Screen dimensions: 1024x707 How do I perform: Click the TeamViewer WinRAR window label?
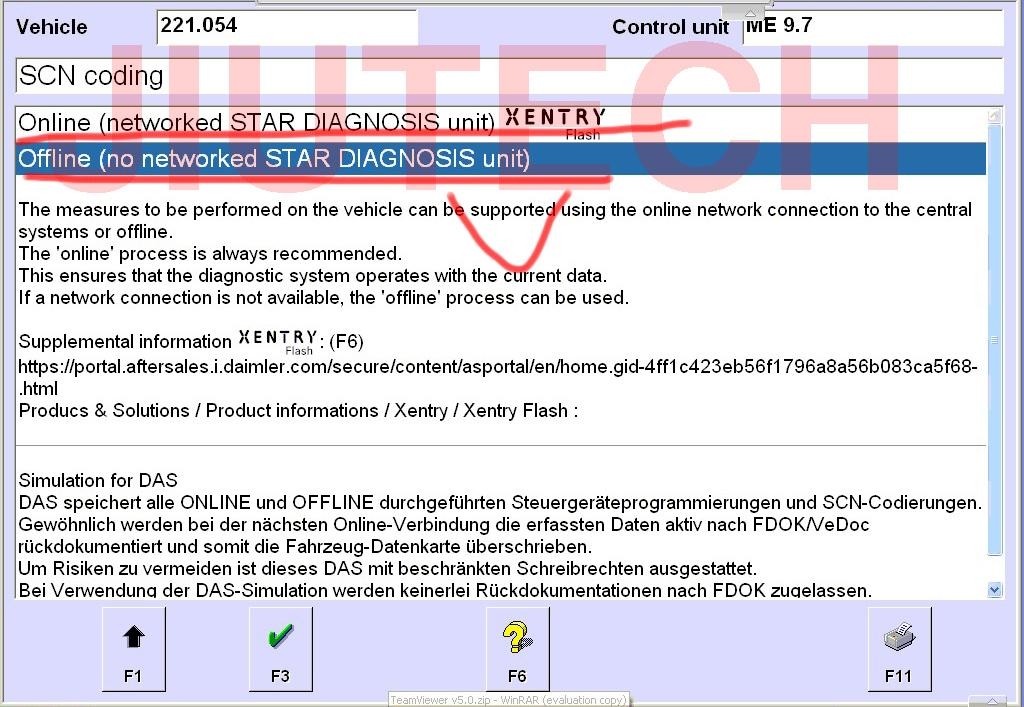[x=508, y=700]
